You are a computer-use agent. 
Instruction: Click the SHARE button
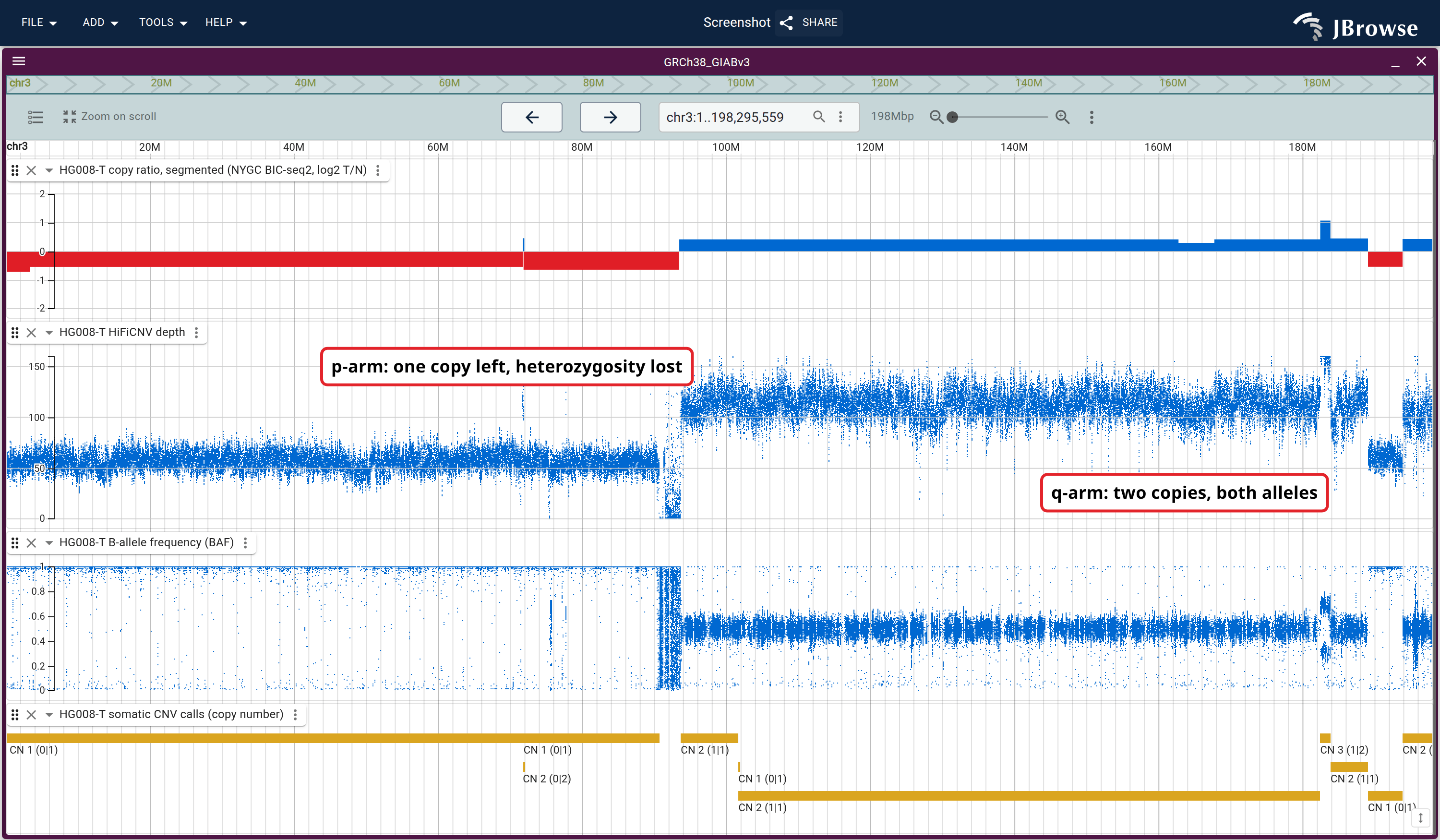[x=809, y=22]
